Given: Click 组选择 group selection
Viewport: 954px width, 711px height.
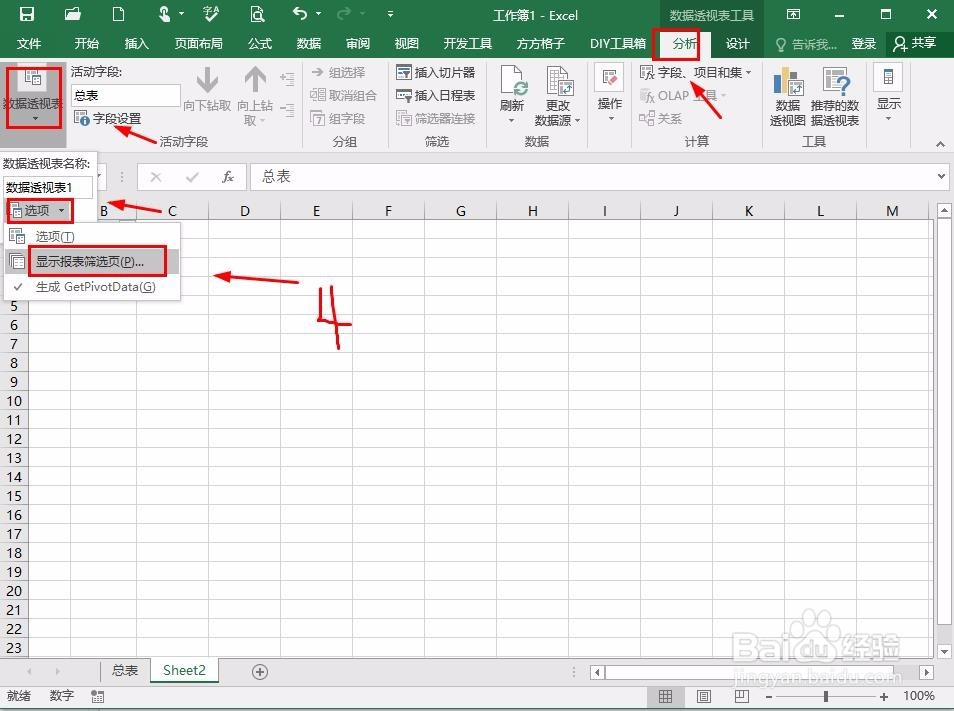Looking at the screenshot, I should tap(338, 72).
